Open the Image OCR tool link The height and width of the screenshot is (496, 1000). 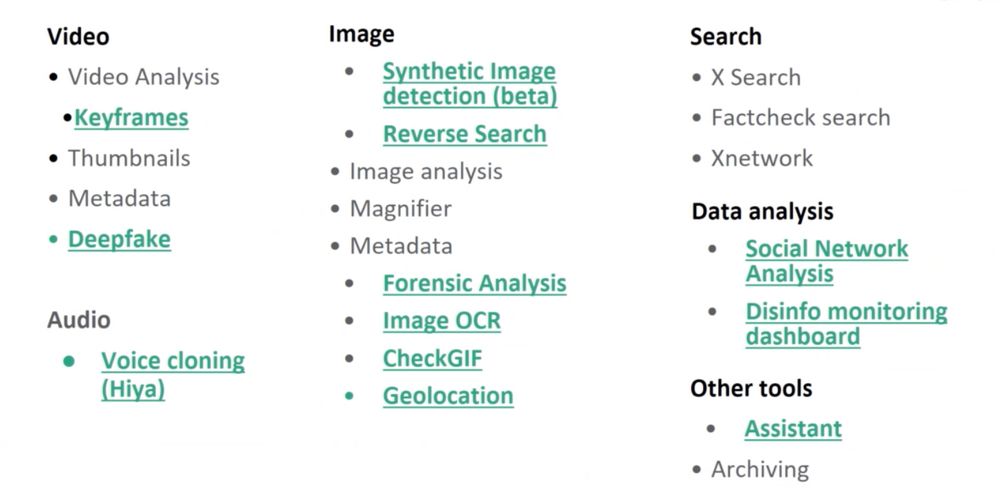(x=441, y=321)
